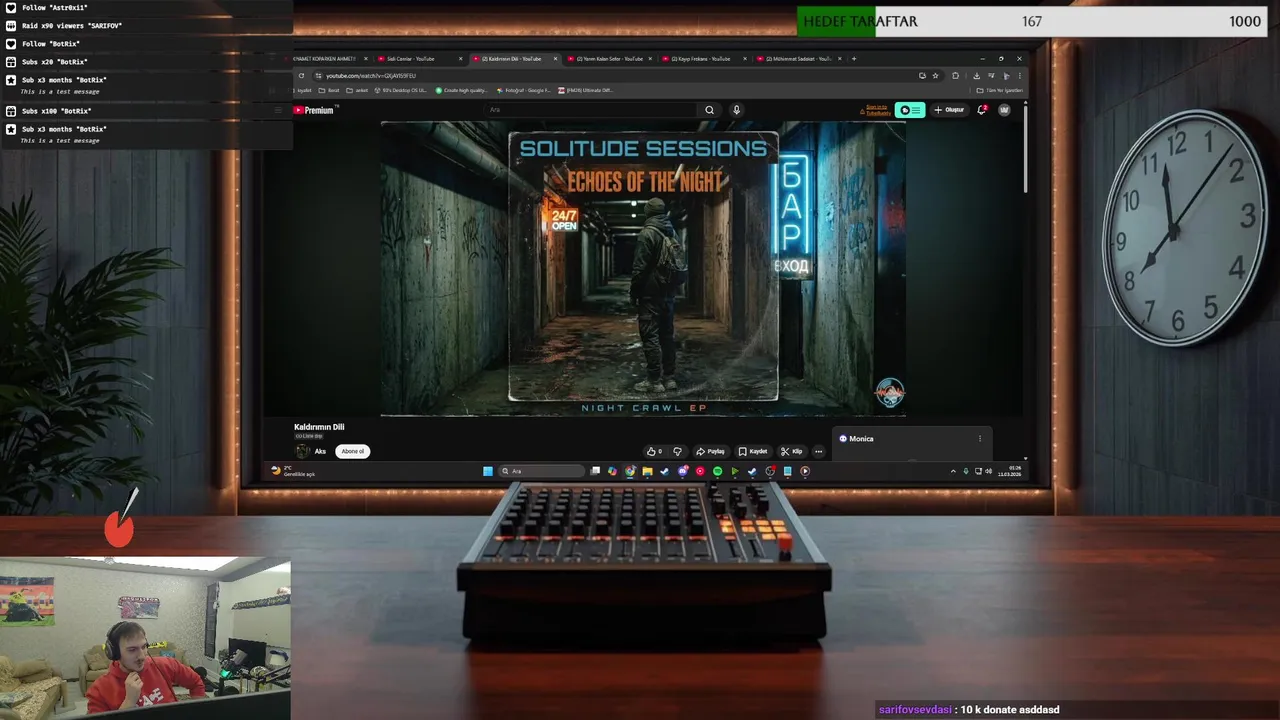Image resolution: width=1280 pixels, height=720 pixels.
Task: Click Sign in to TubeBuddy link
Action: [878, 110]
